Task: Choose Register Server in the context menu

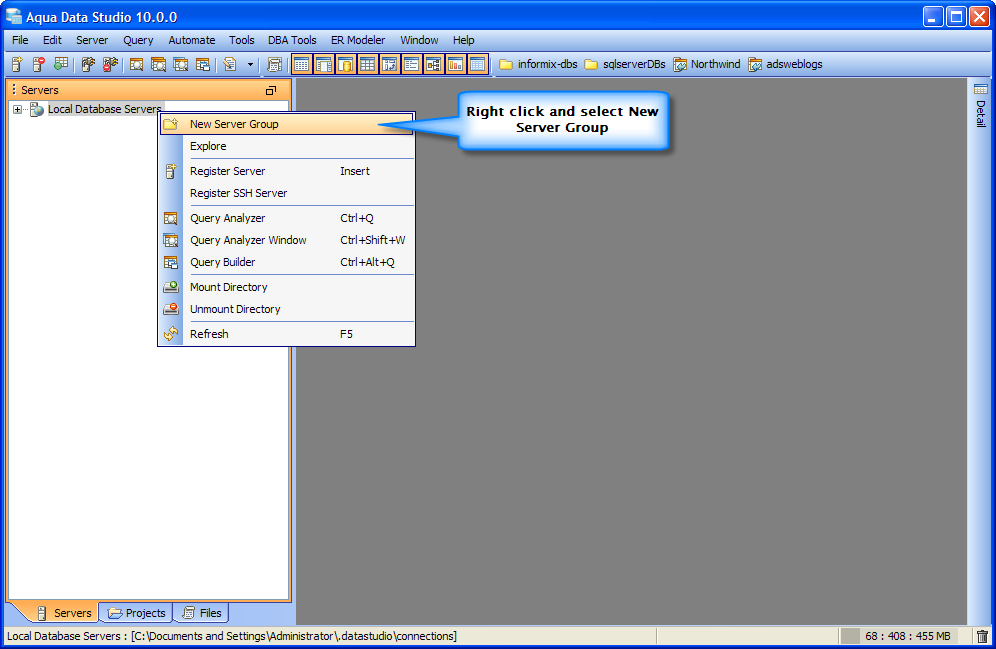Action: coord(286,171)
